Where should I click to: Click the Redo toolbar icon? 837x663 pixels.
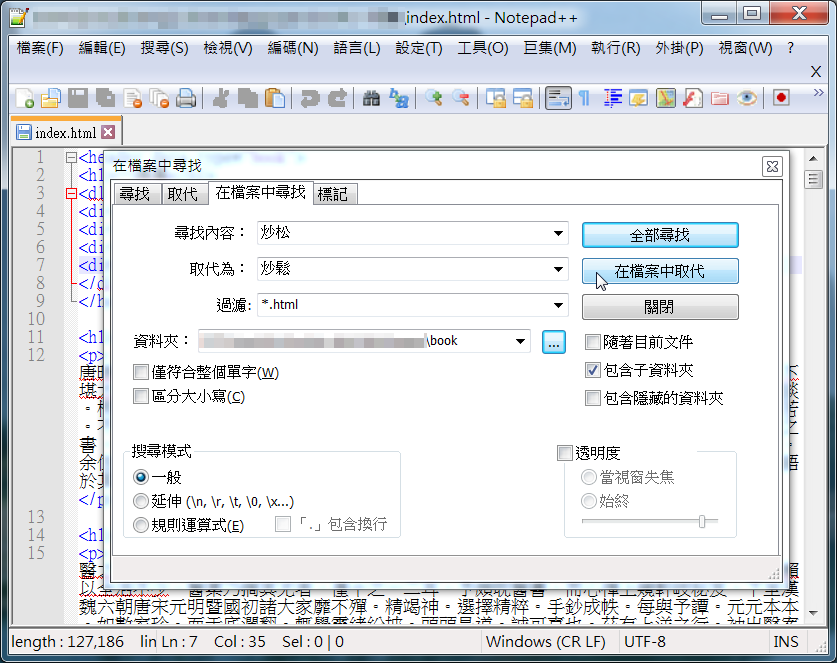337,98
